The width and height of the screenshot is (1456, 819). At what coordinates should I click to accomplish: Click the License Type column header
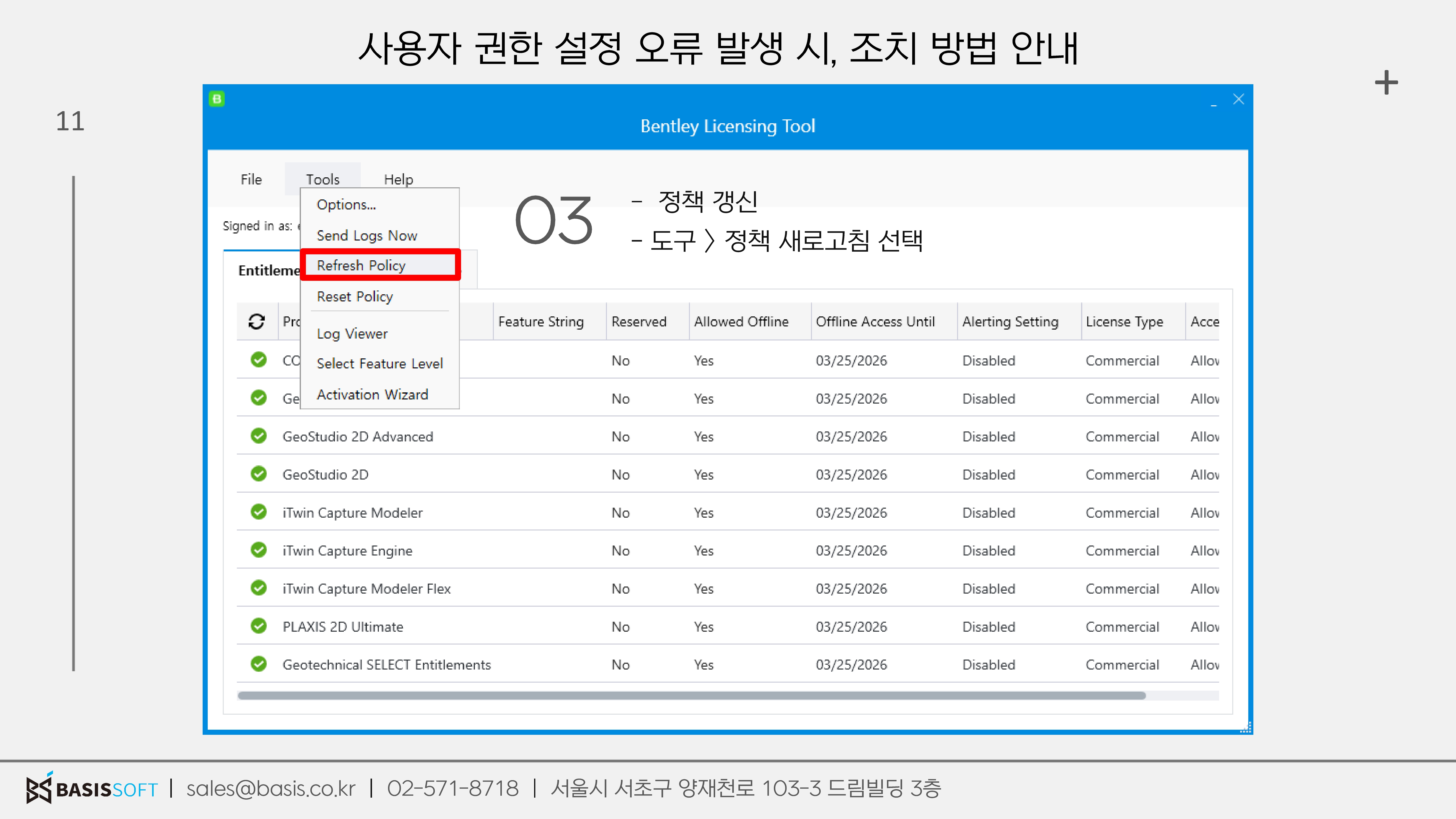coord(1124,322)
